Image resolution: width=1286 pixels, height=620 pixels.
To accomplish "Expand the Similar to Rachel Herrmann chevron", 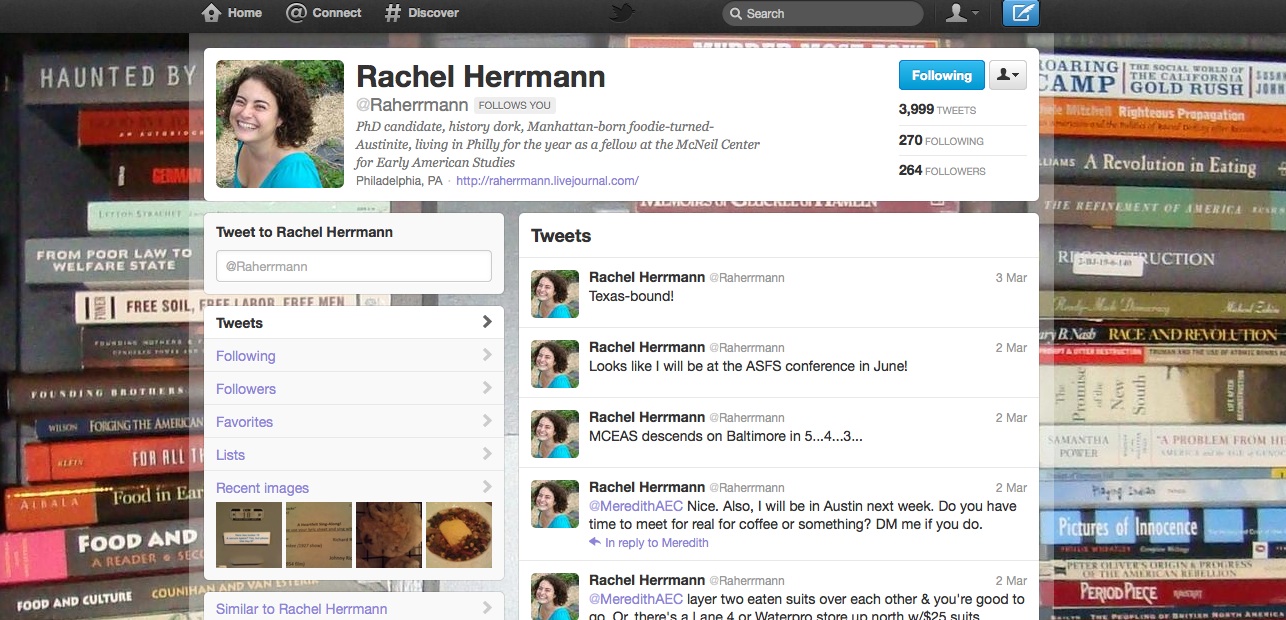I will click(x=487, y=608).
